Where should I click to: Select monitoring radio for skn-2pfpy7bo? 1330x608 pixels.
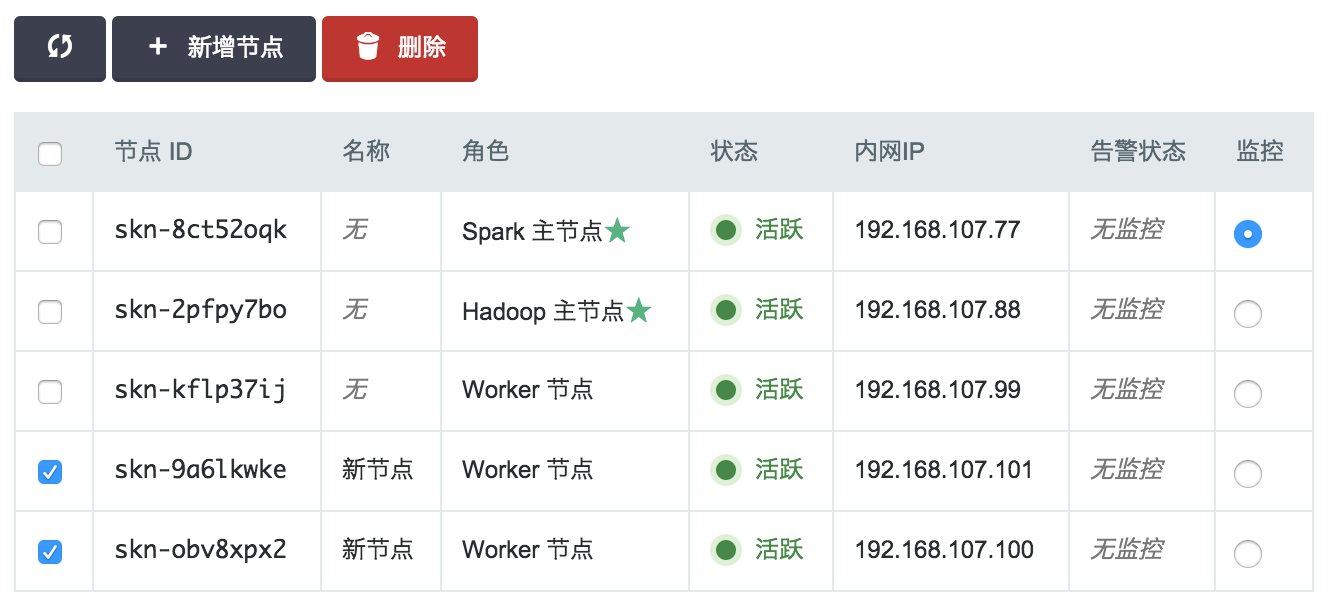click(1248, 314)
